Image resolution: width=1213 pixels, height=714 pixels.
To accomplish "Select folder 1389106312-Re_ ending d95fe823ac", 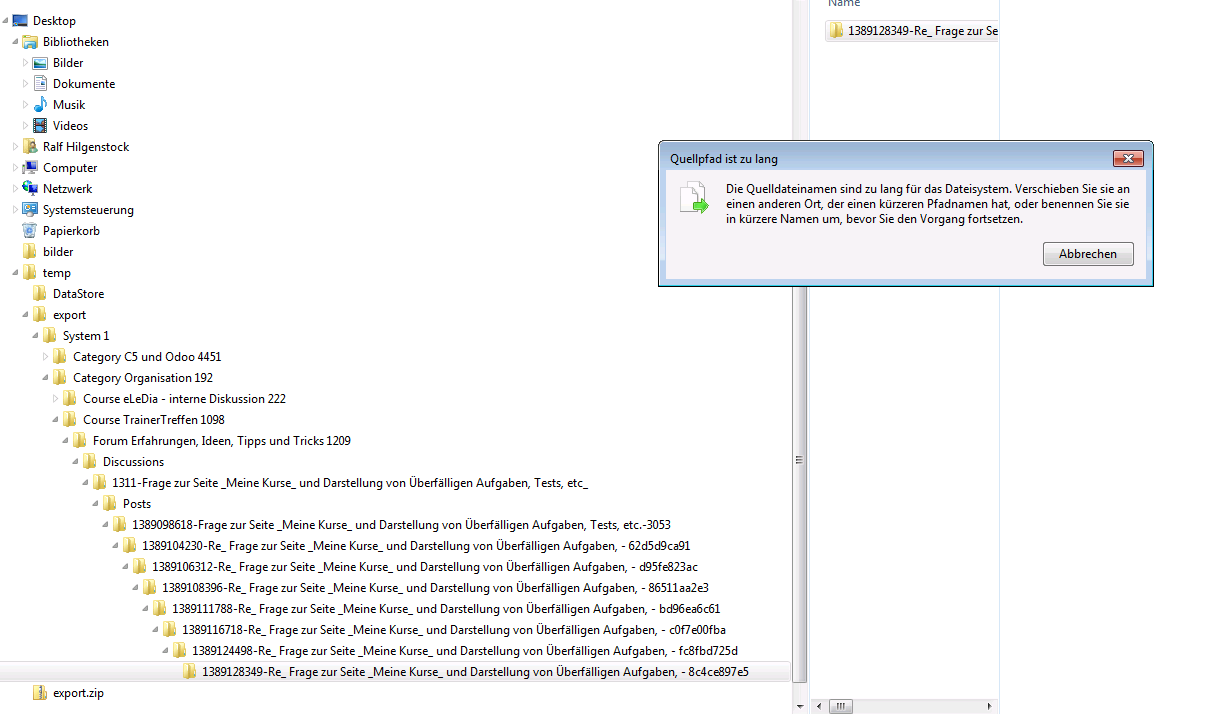I will point(425,567).
